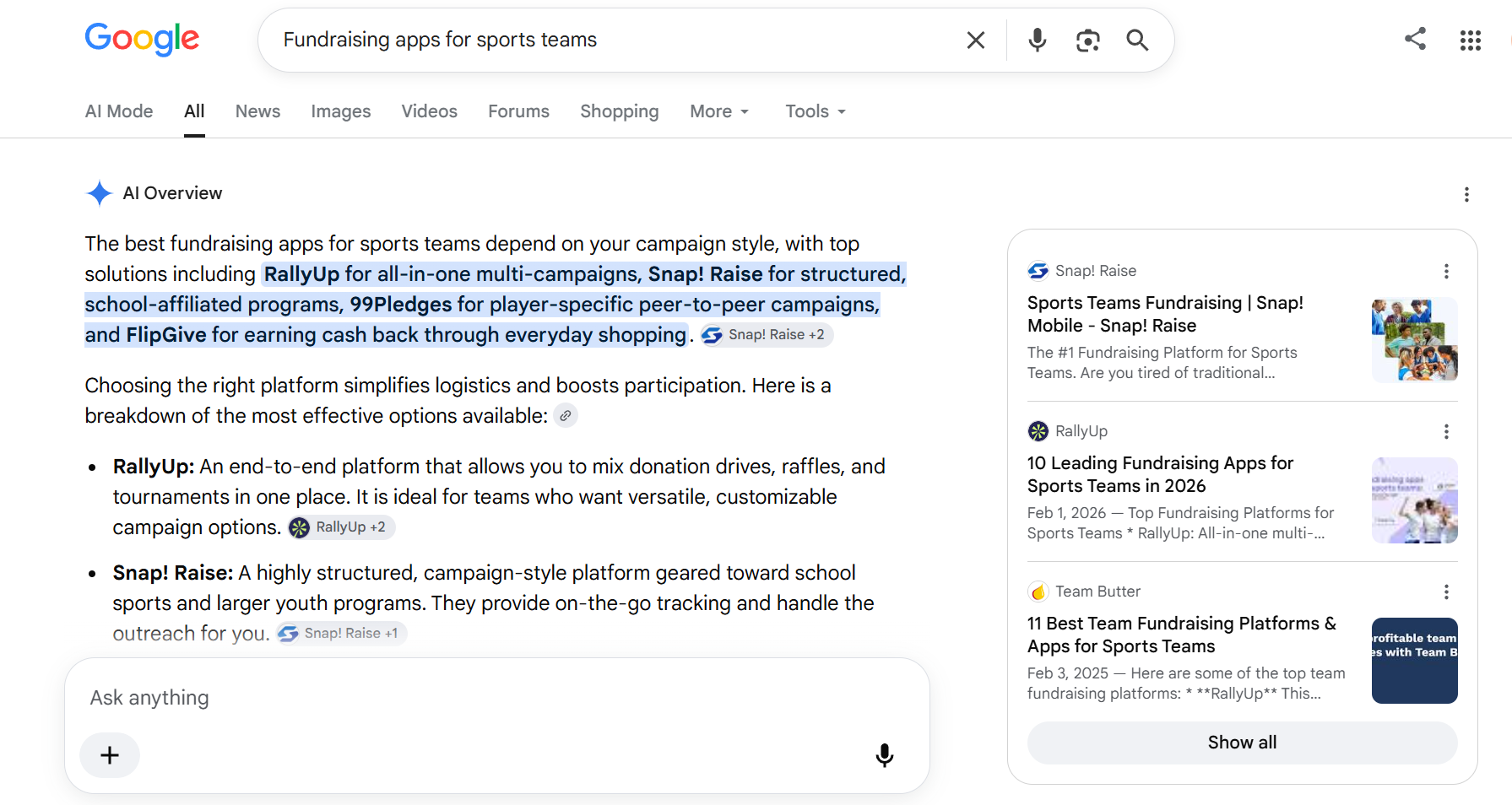Click the 'AI Overview' heading text
This screenshot has width=1512, height=805.
(x=173, y=193)
